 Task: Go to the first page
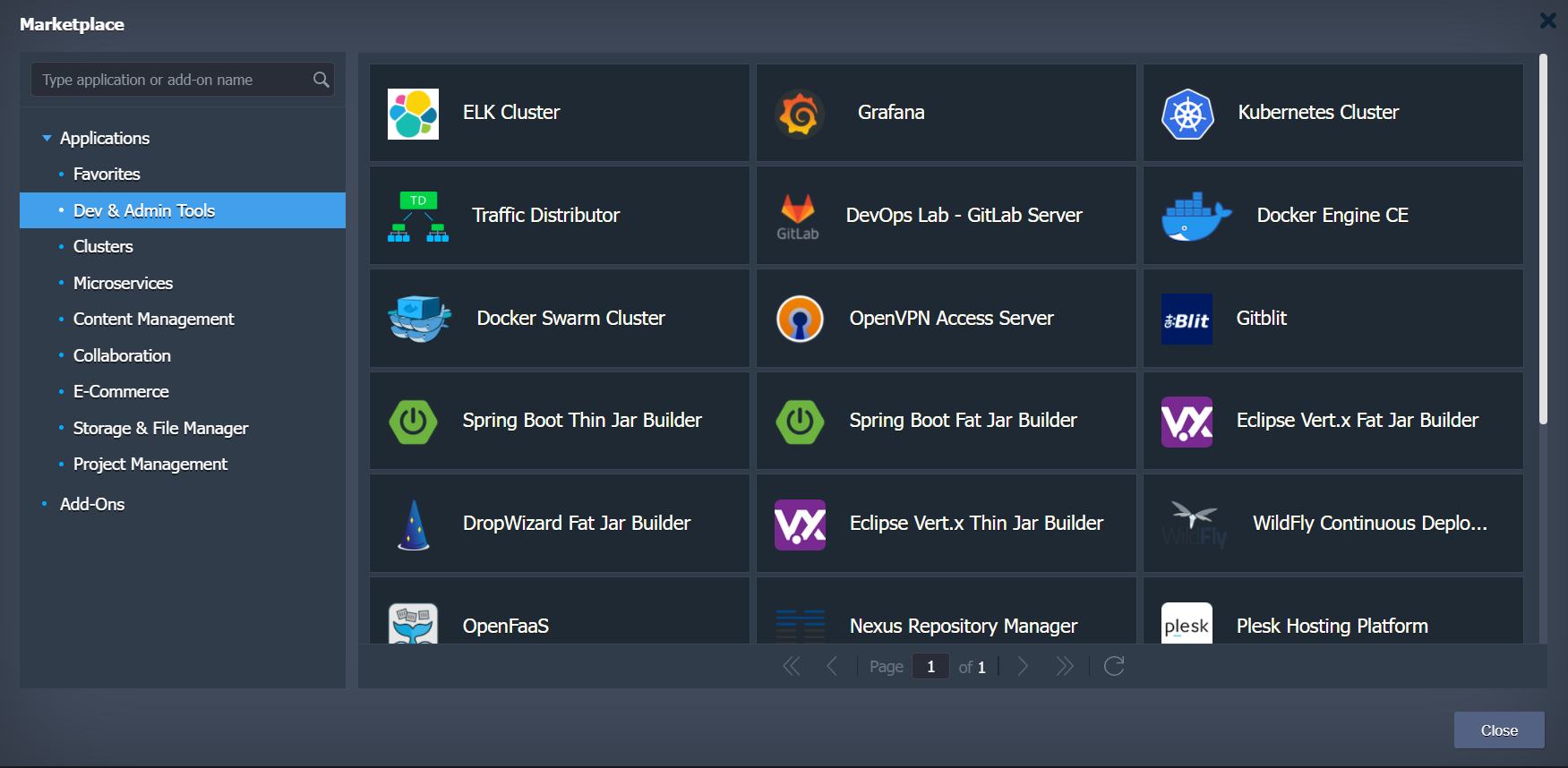pyautogui.click(x=791, y=666)
